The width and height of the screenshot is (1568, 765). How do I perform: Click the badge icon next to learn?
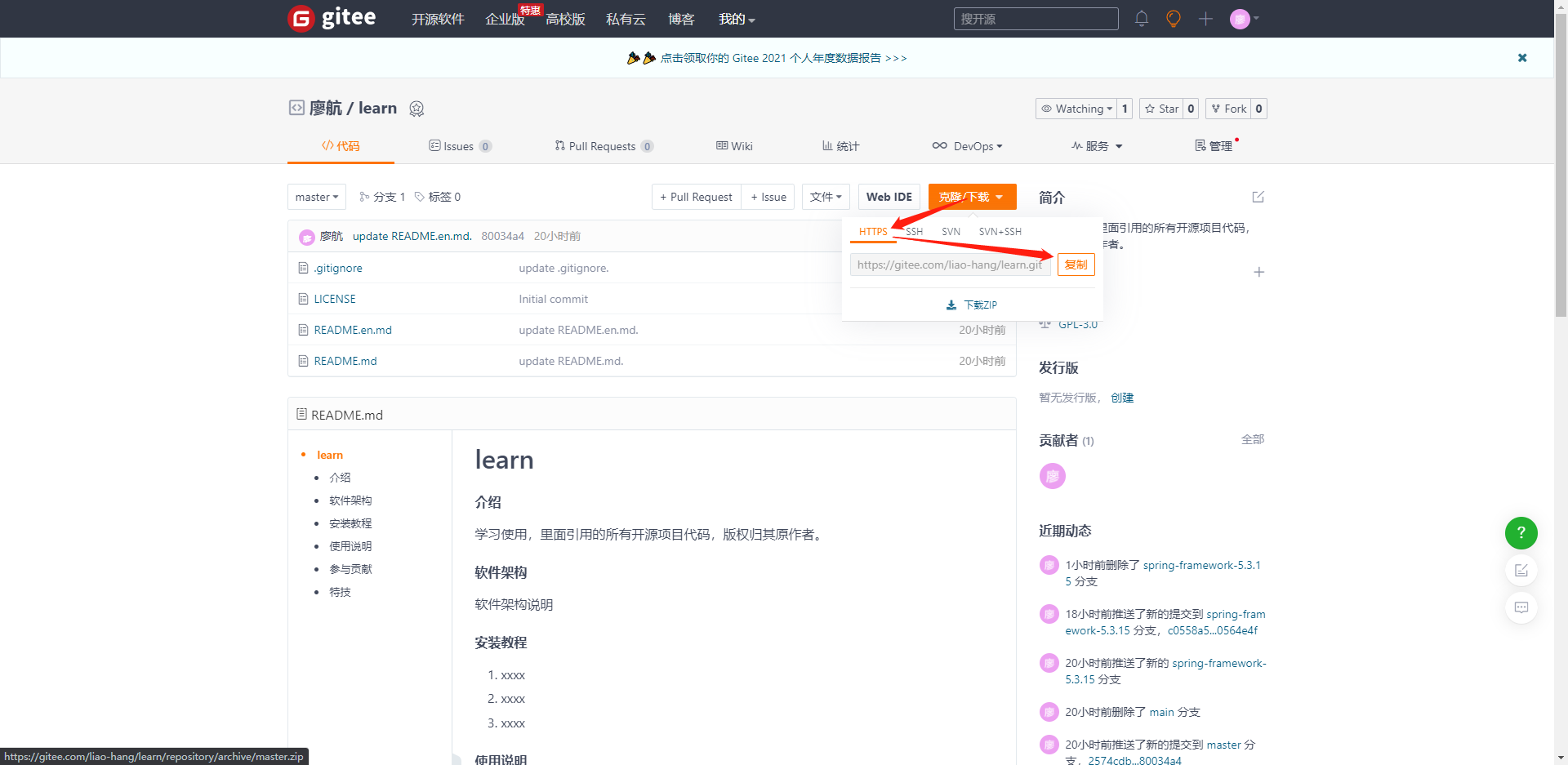point(416,109)
